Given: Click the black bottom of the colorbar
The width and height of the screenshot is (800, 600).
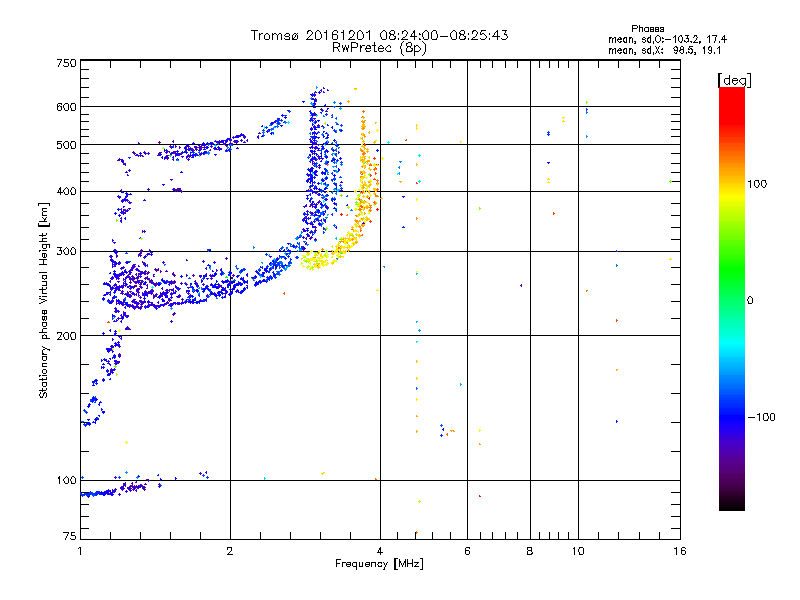Looking at the screenshot, I should point(732,505).
